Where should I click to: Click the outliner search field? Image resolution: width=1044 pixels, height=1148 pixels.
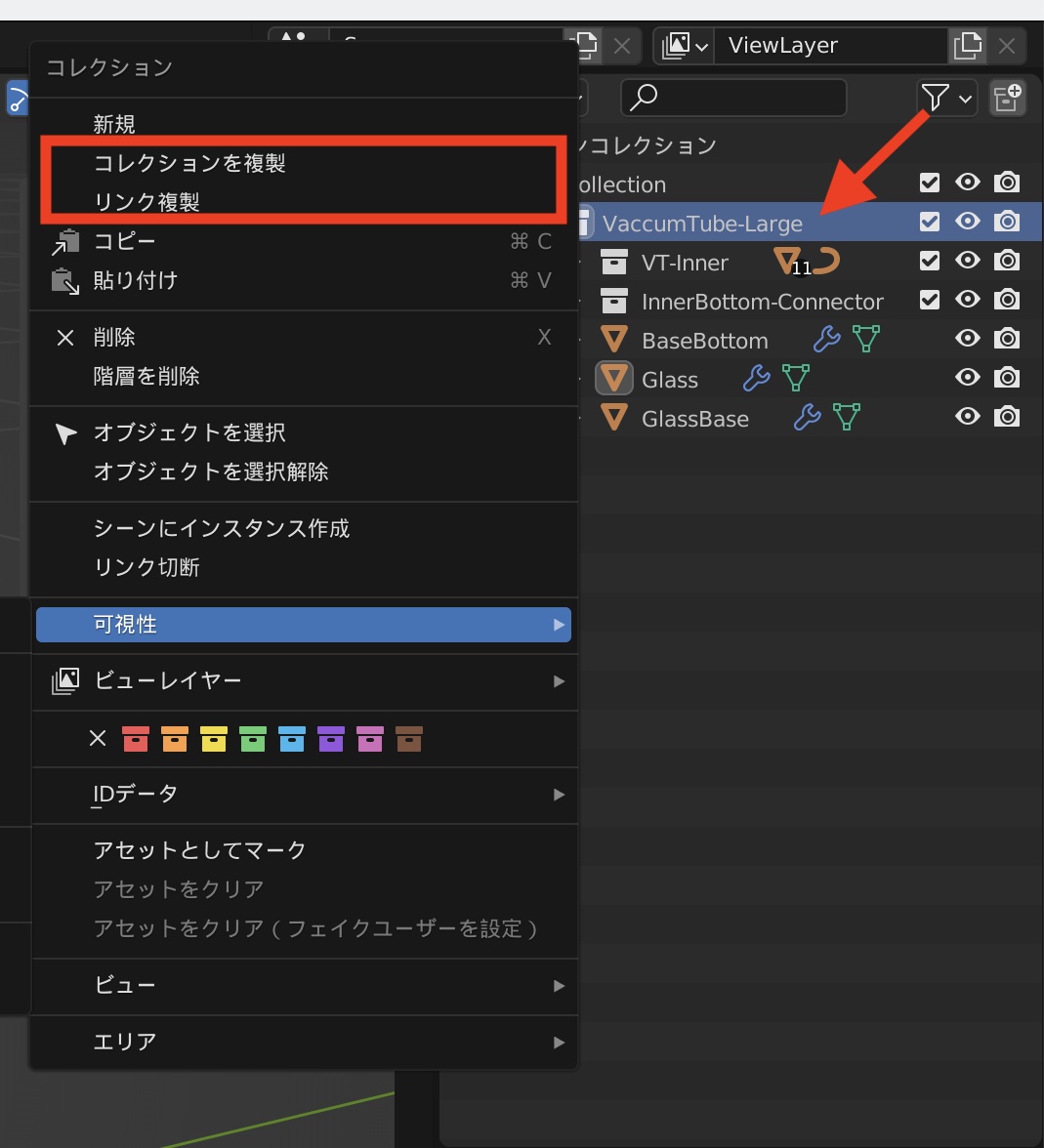(732, 98)
